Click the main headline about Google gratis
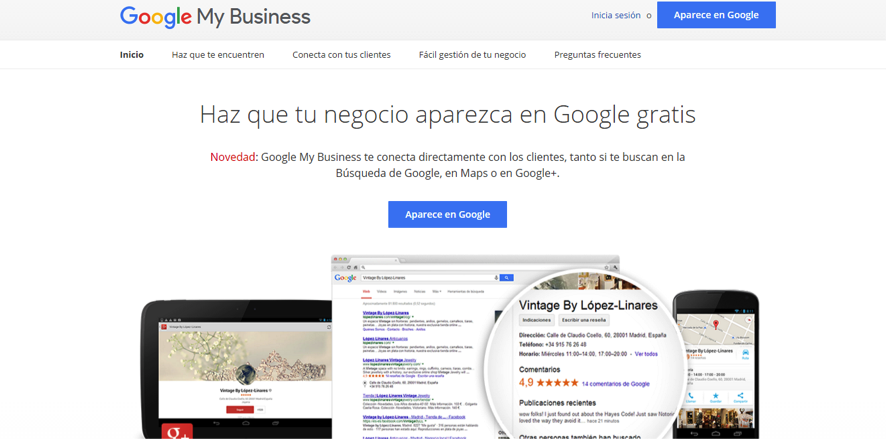Screen dimensions: 886x447 [448, 115]
